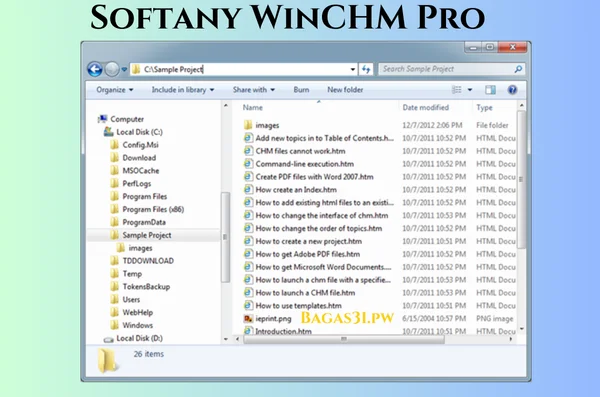Select the TDDOWNLOAD folder
Screen dimensions: 600x397
[x=142, y=261]
